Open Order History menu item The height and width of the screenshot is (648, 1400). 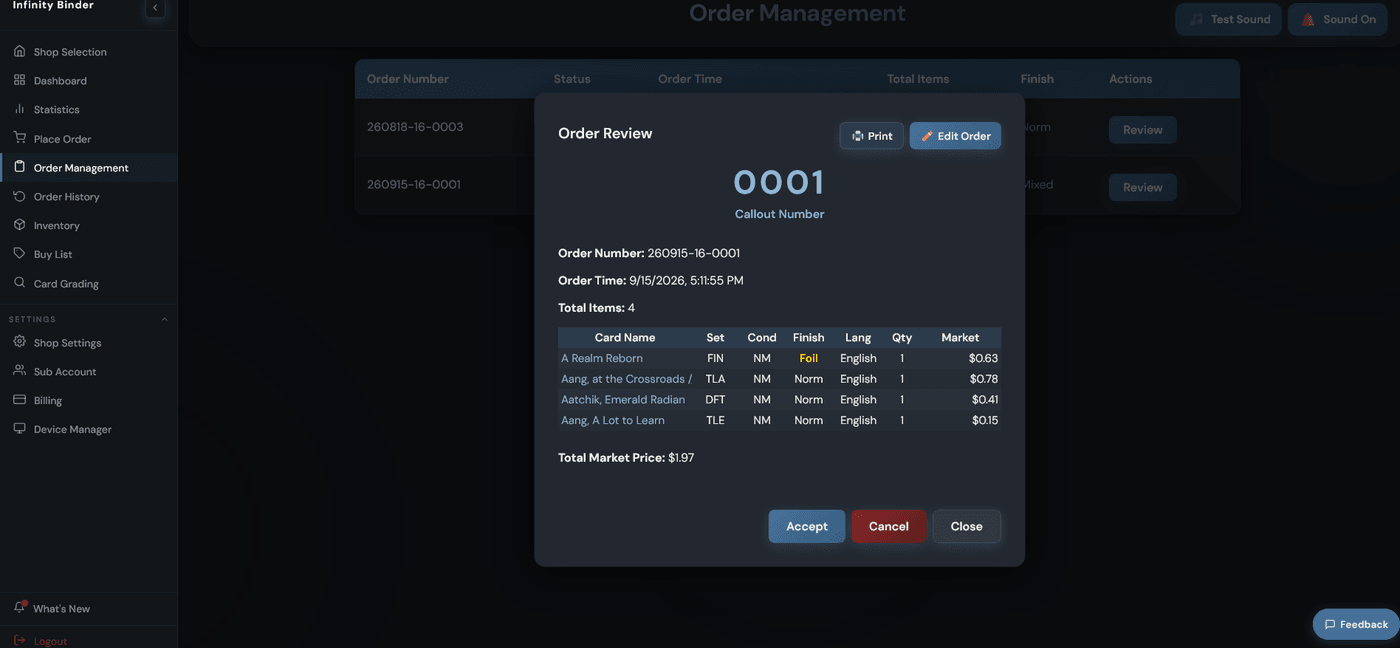pyautogui.click(x=89, y=197)
